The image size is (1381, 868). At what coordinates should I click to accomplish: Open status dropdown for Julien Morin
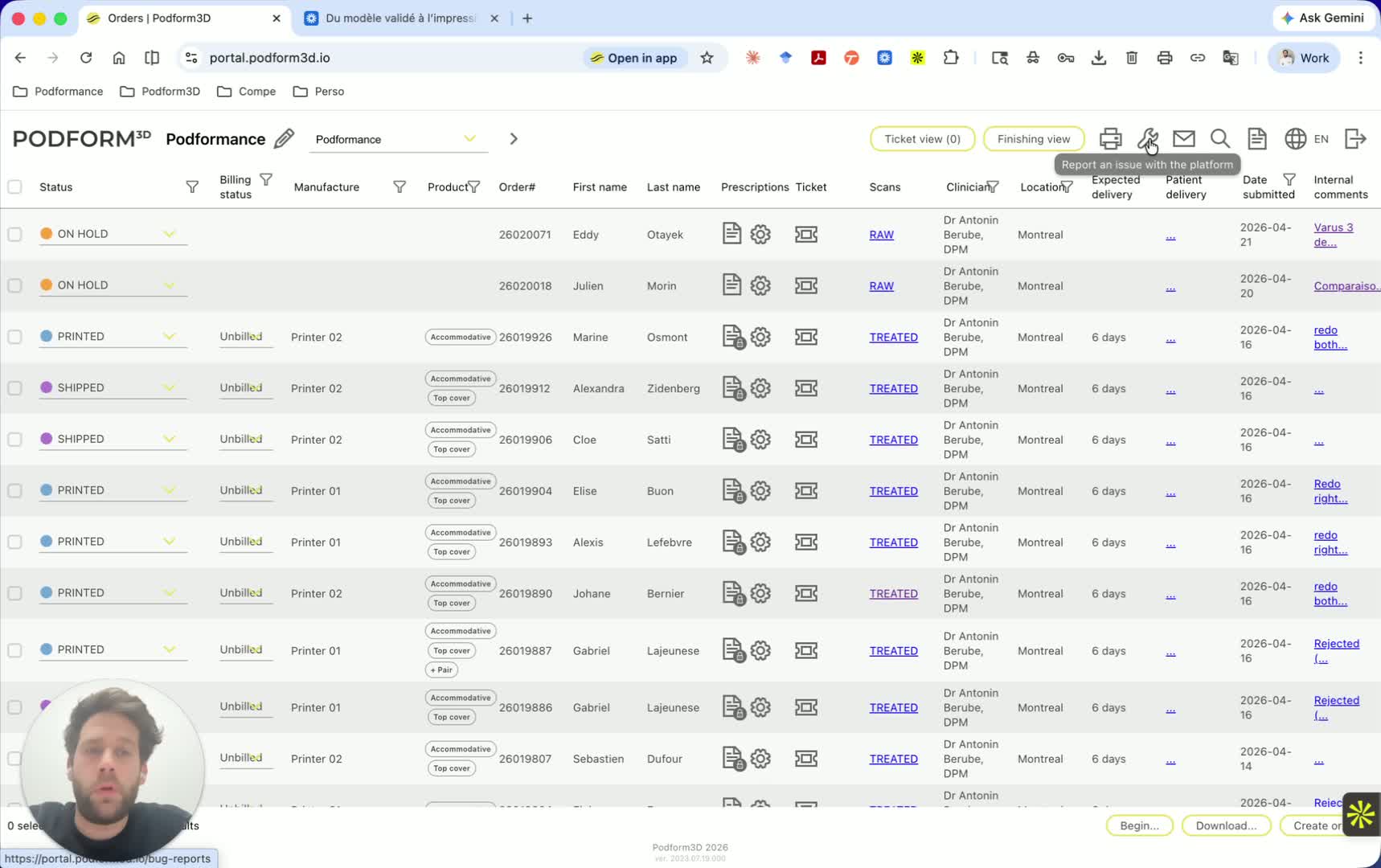coord(113,285)
